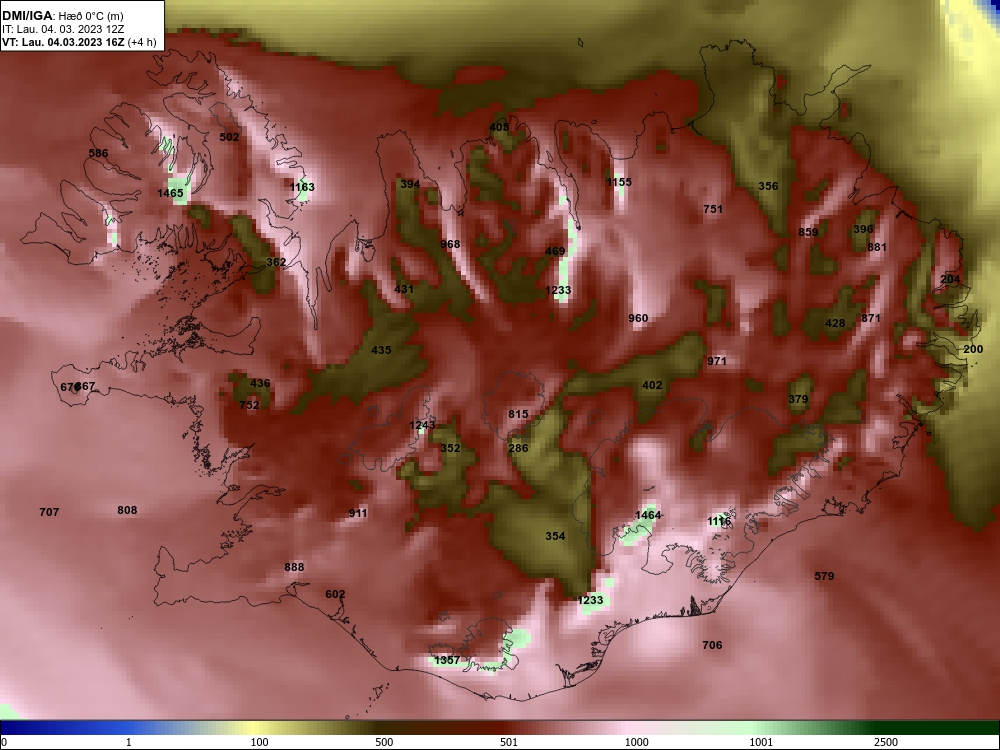
Task: Select the 362 value label
Action: click(276, 262)
